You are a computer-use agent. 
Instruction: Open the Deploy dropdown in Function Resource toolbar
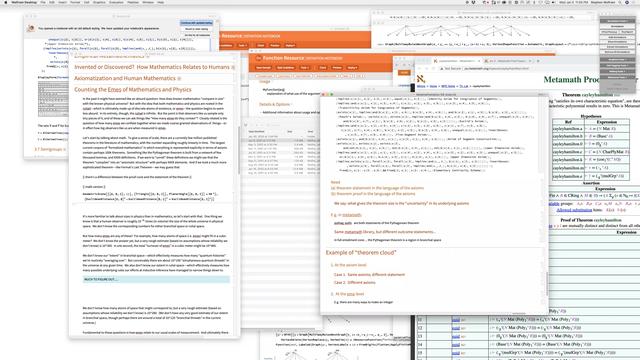pyautogui.click(x=352, y=67)
